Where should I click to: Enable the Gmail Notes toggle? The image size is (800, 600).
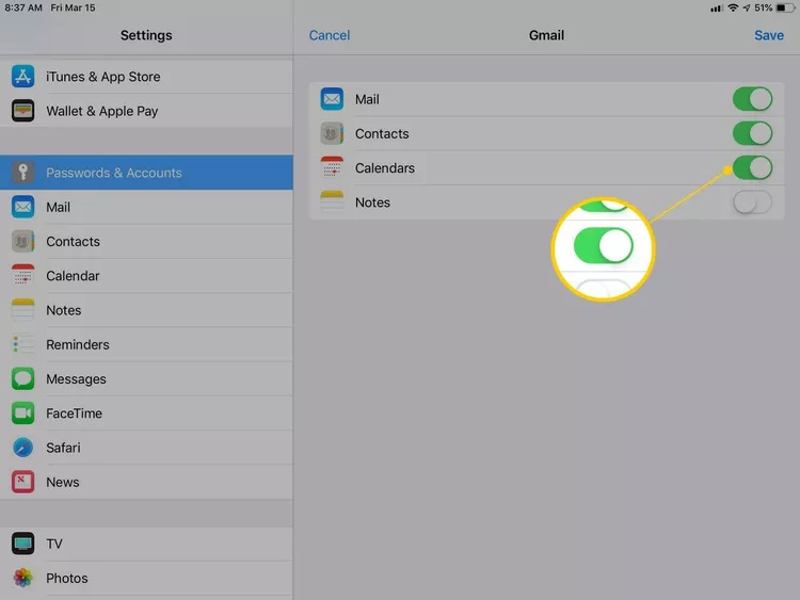(752, 202)
